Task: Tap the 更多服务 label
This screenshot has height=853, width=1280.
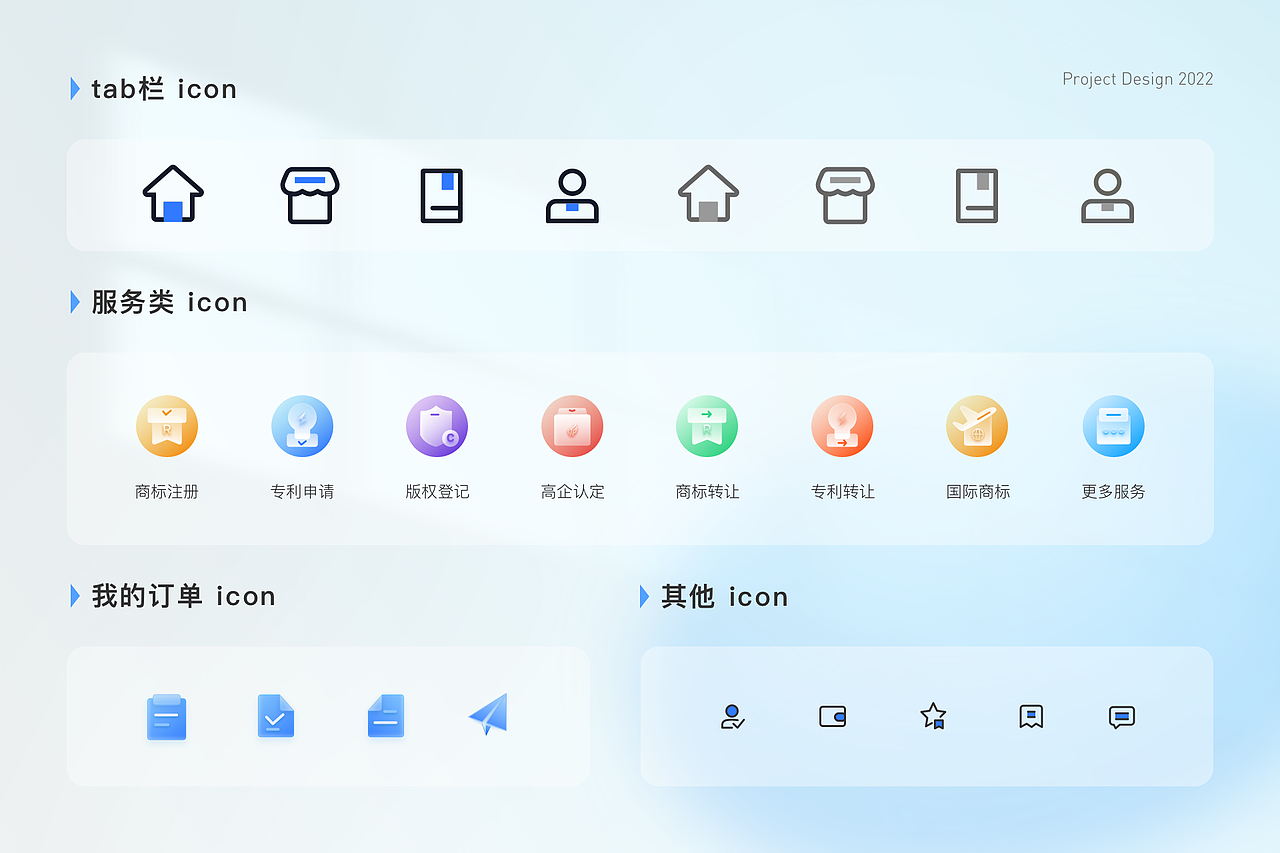Action: [x=1113, y=492]
